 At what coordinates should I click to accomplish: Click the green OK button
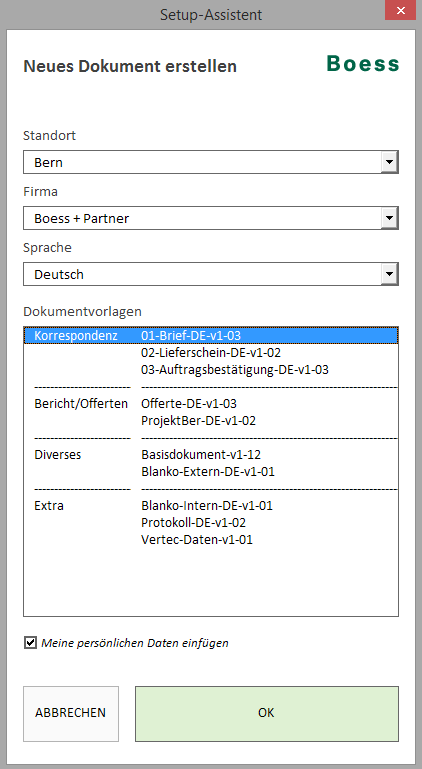point(267,713)
